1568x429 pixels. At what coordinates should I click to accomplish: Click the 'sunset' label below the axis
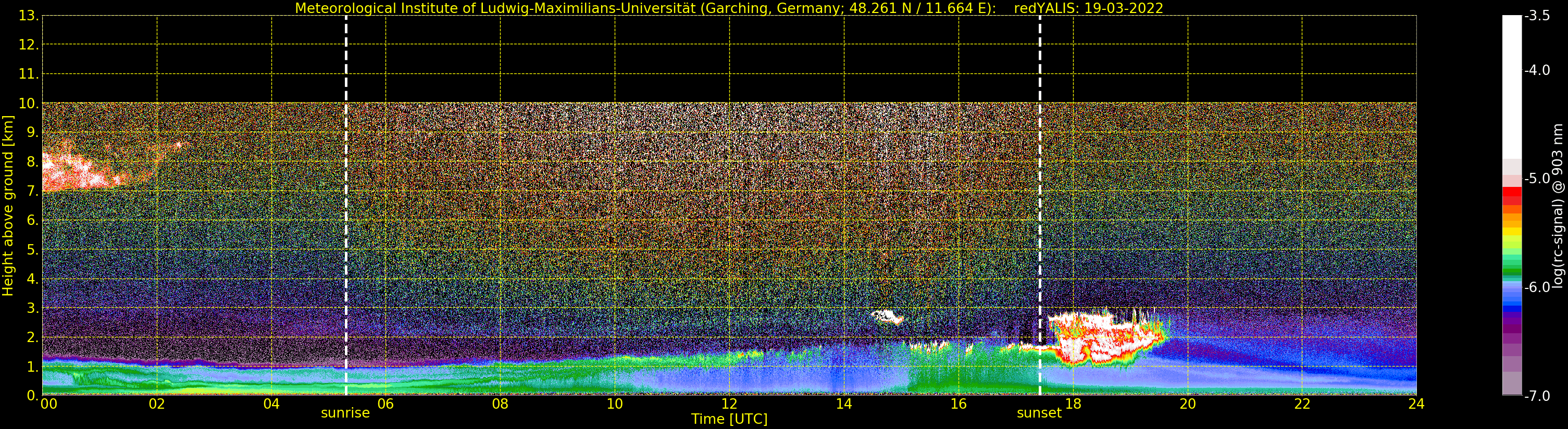[1038, 413]
